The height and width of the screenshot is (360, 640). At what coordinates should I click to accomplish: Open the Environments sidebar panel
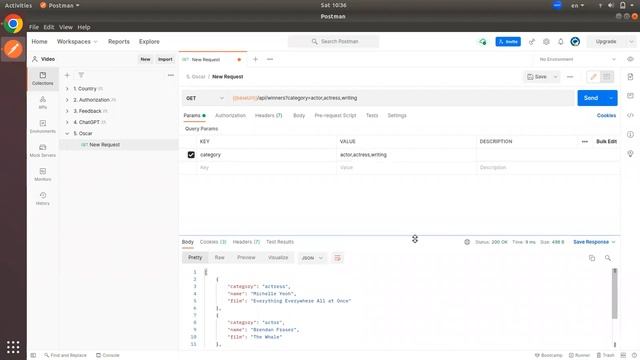click(x=42, y=127)
